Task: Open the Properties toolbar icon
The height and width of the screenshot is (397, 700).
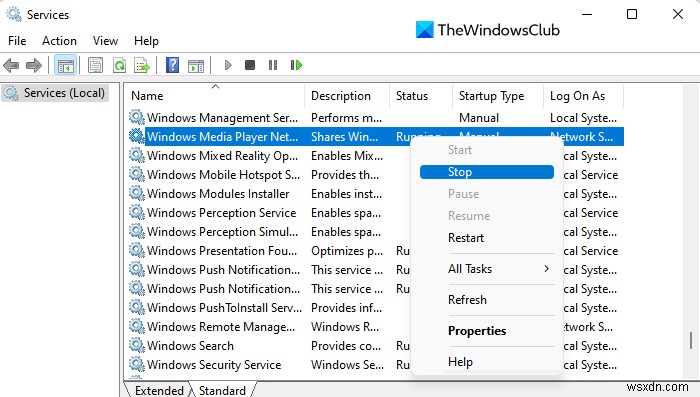Action: point(95,66)
